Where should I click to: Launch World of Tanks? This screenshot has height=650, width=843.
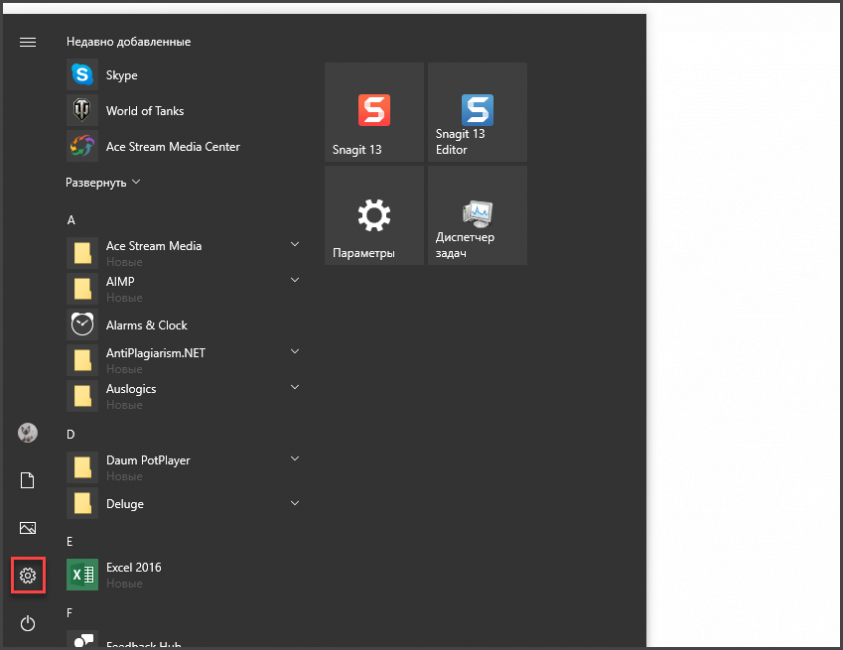click(144, 111)
